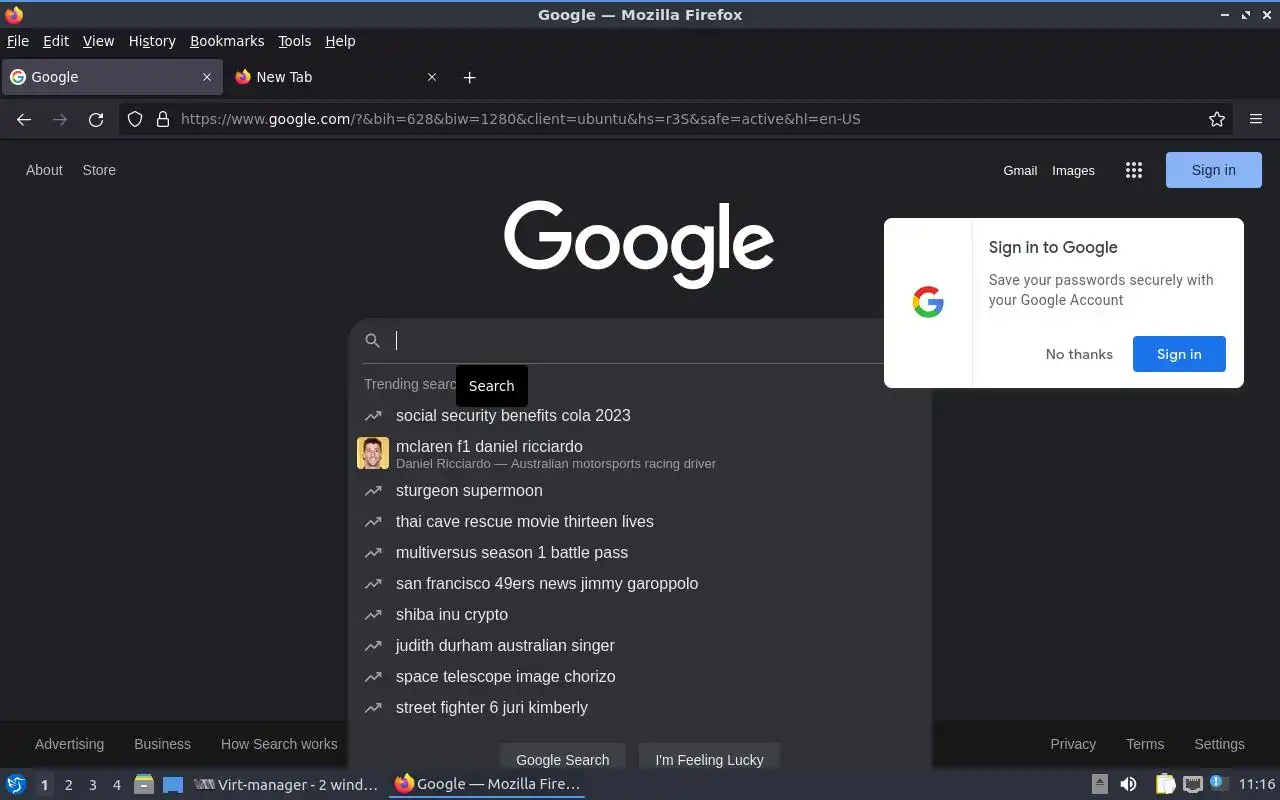This screenshot has width=1280, height=800.
Task: Switch to workspace 4
Action: click(x=116, y=785)
